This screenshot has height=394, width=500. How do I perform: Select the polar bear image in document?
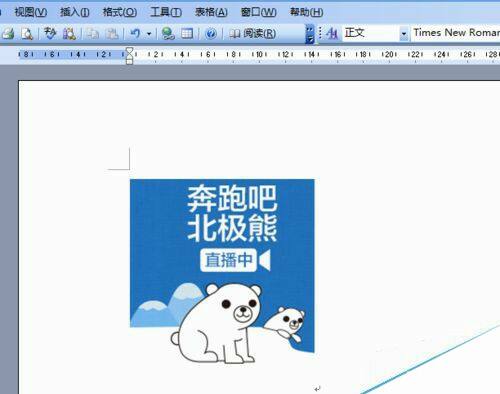click(222, 271)
